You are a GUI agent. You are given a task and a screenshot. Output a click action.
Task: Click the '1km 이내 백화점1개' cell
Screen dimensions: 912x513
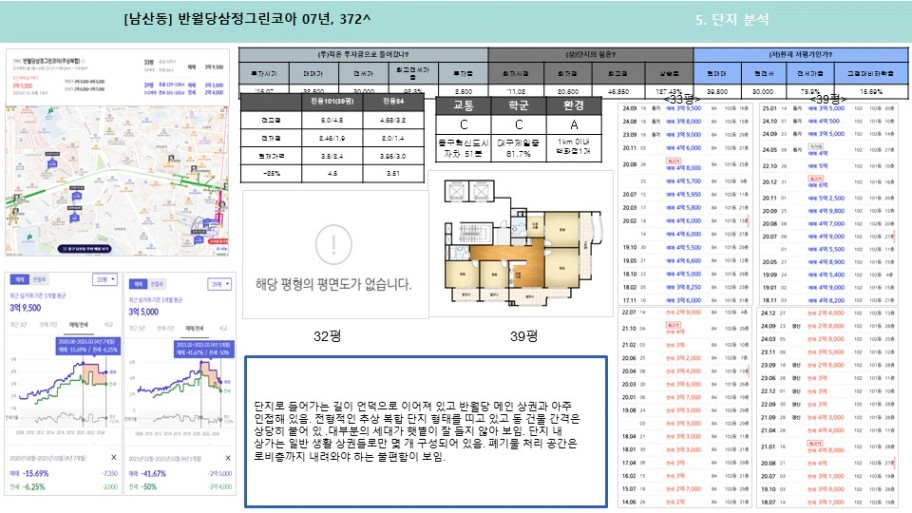pos(573,147)
